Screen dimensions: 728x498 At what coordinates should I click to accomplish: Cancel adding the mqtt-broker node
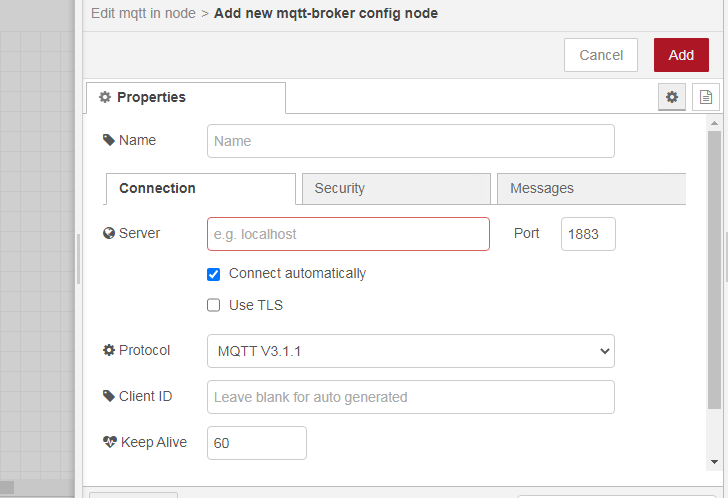pyautogui.click(x=601, y=55)
